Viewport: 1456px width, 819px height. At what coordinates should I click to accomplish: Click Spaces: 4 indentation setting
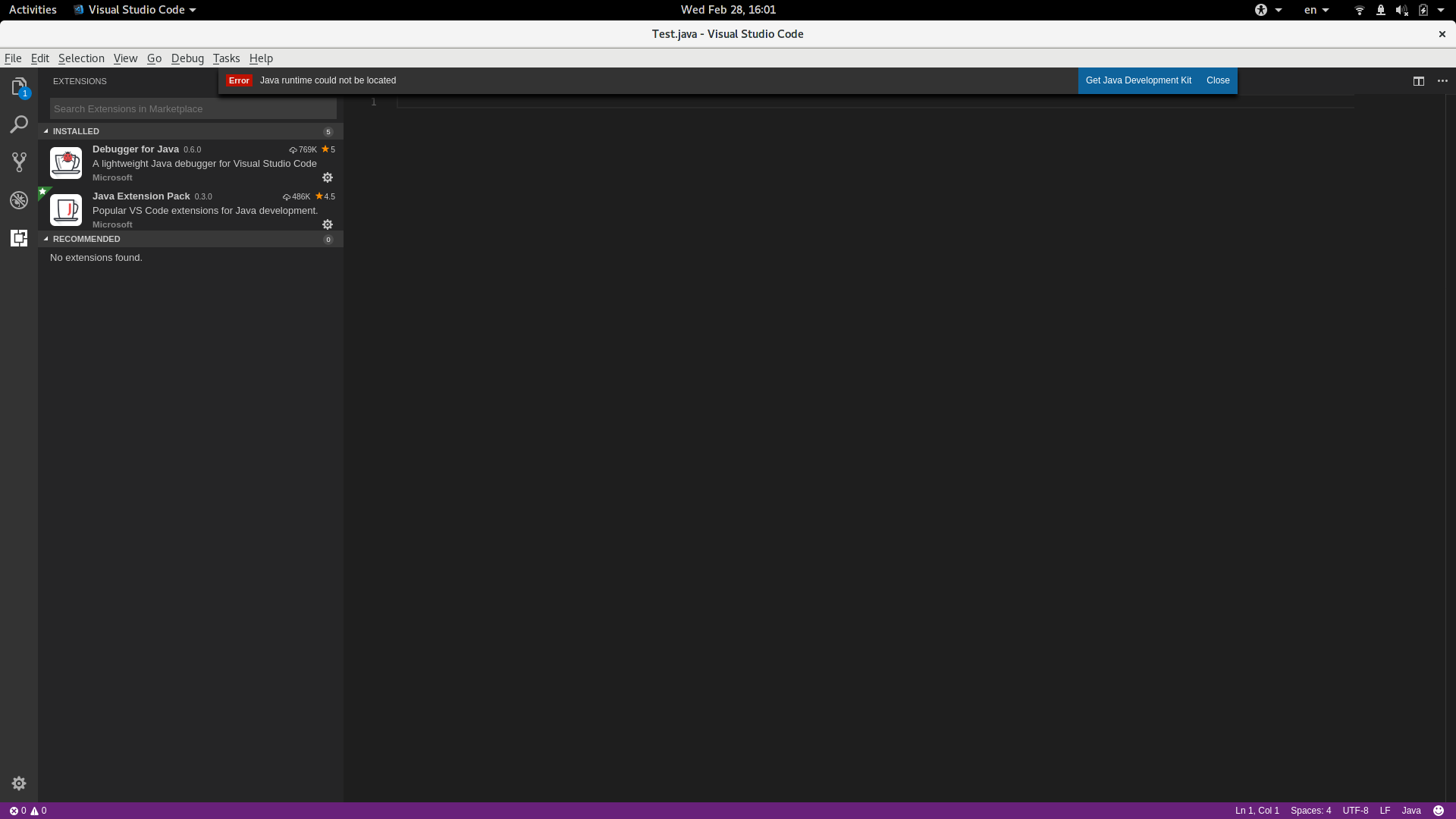1310,811
